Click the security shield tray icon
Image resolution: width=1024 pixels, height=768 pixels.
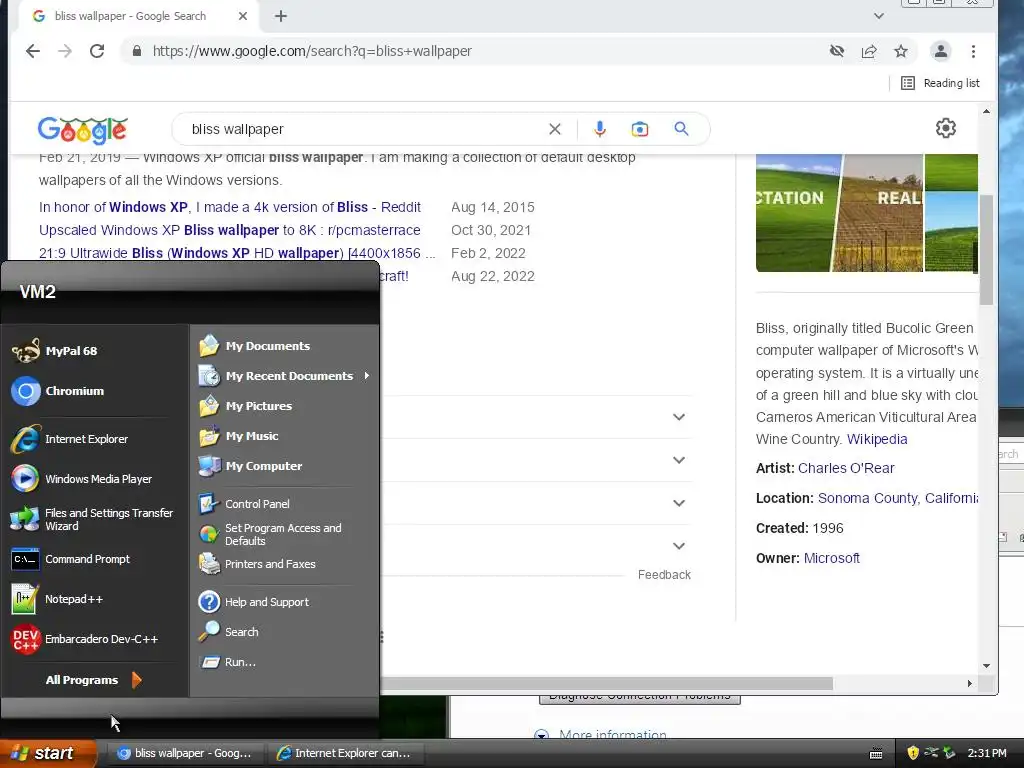tap(913, 753)
